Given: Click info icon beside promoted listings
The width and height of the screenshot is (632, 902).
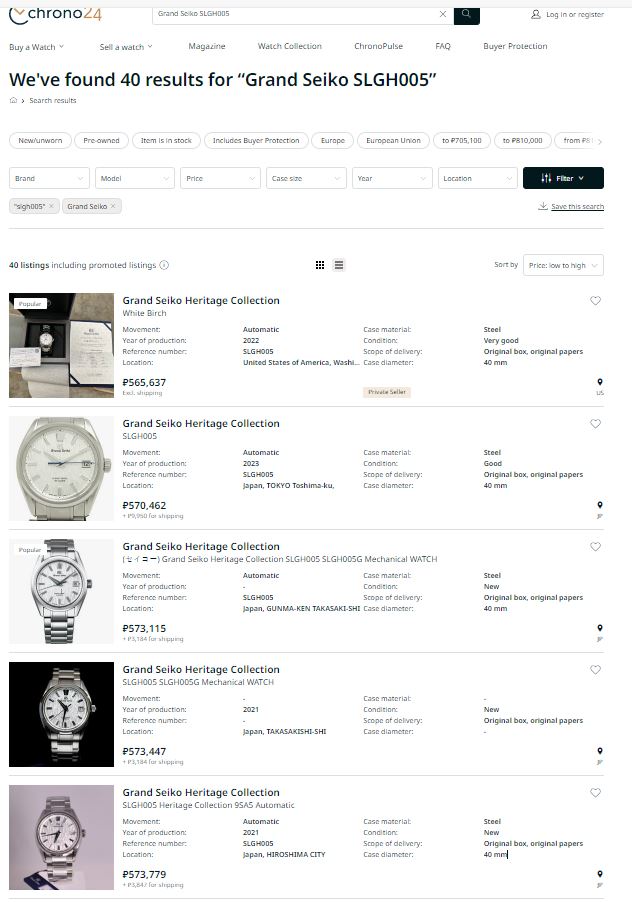Looking at the screenshot, I should click(164, 265).
